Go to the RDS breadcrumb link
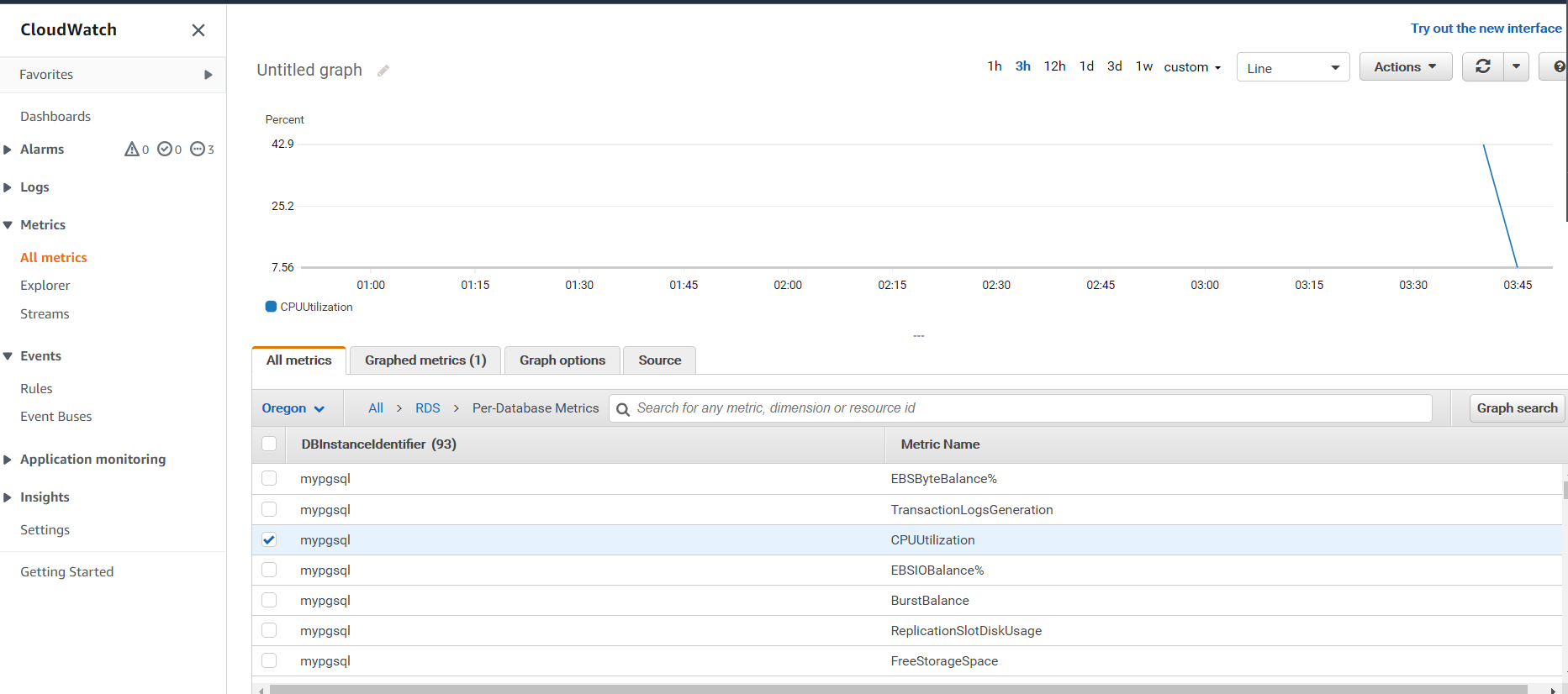The width and height of the screenshot is (1568, 694). 428,408
